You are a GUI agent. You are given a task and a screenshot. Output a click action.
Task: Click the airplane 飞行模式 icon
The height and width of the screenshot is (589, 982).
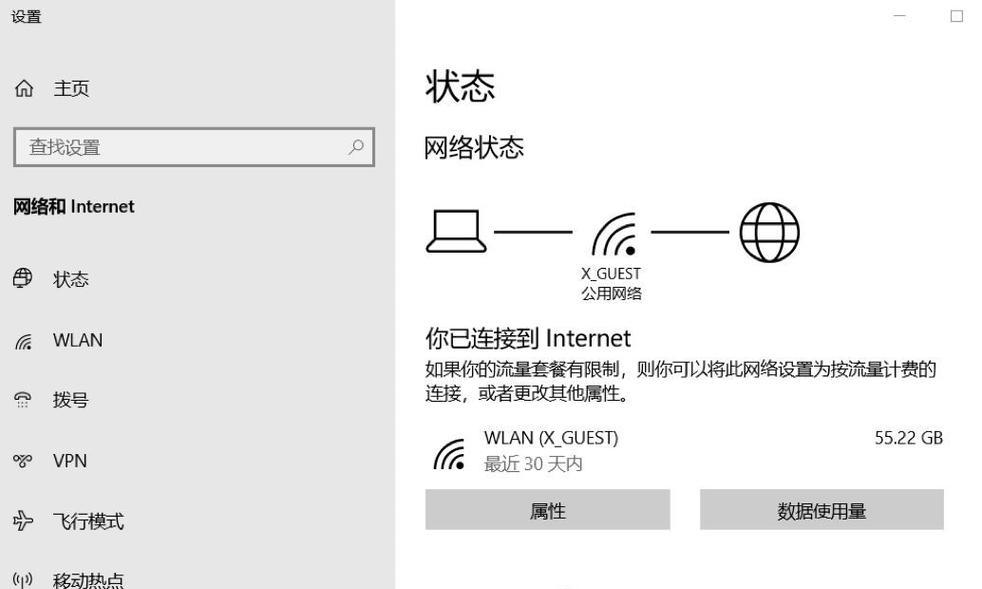click(23, 521)
